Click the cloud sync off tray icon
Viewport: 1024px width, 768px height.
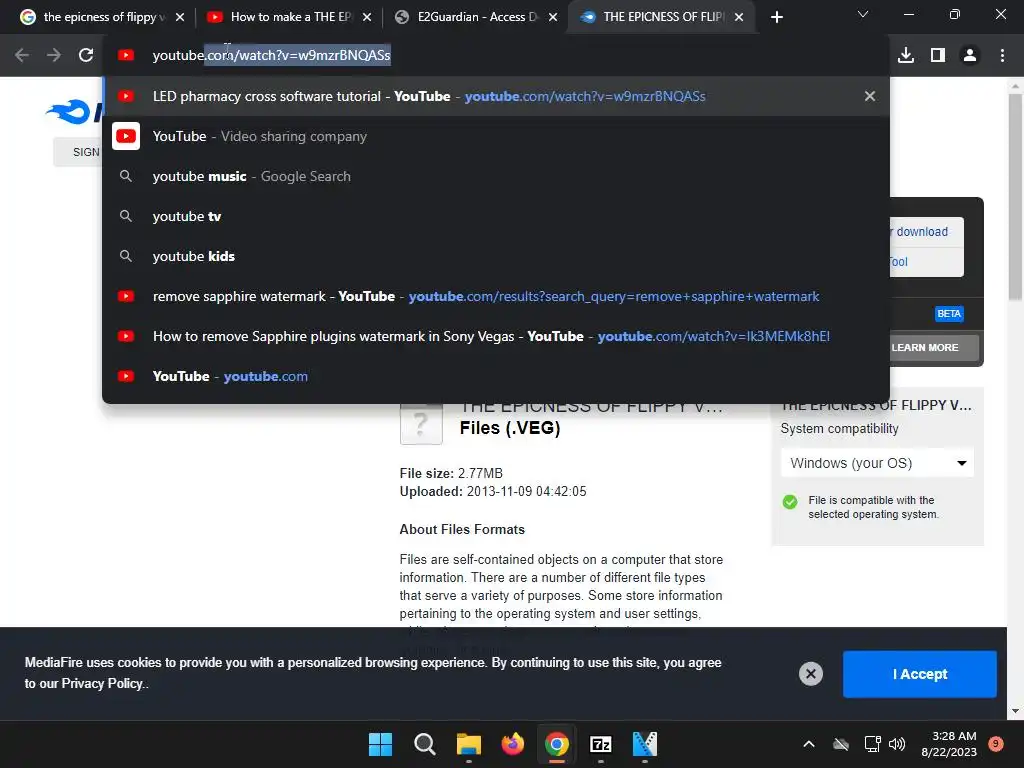tap(841, 744)
